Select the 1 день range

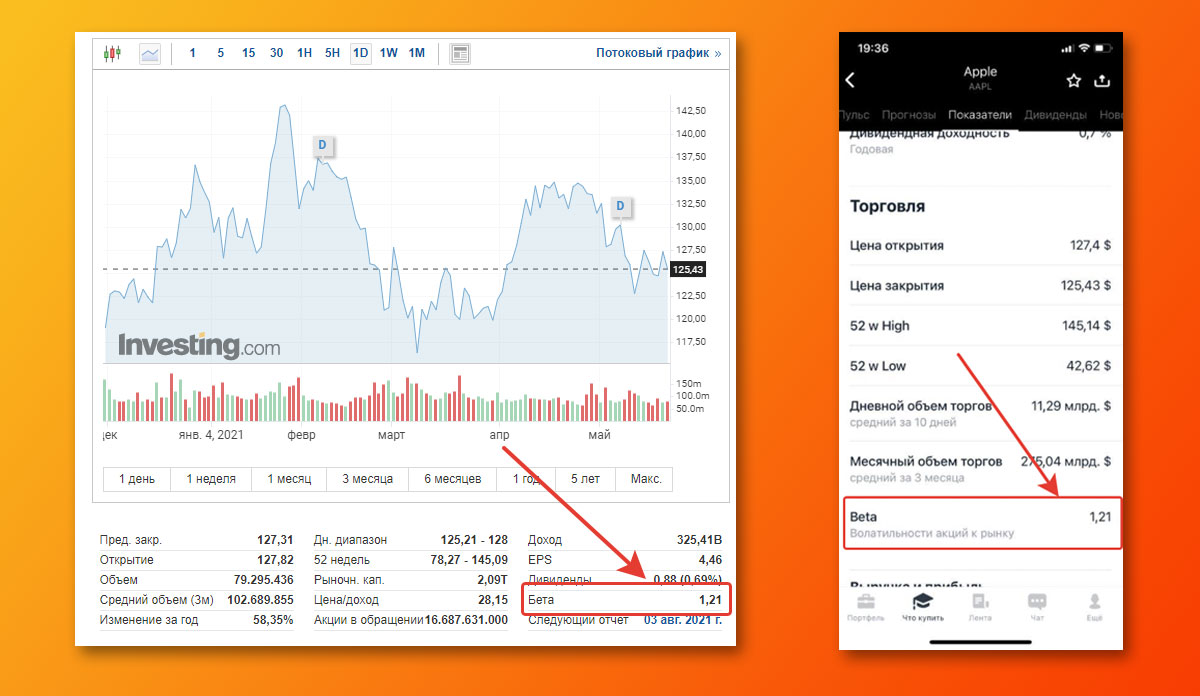click(x=137, y=479)
